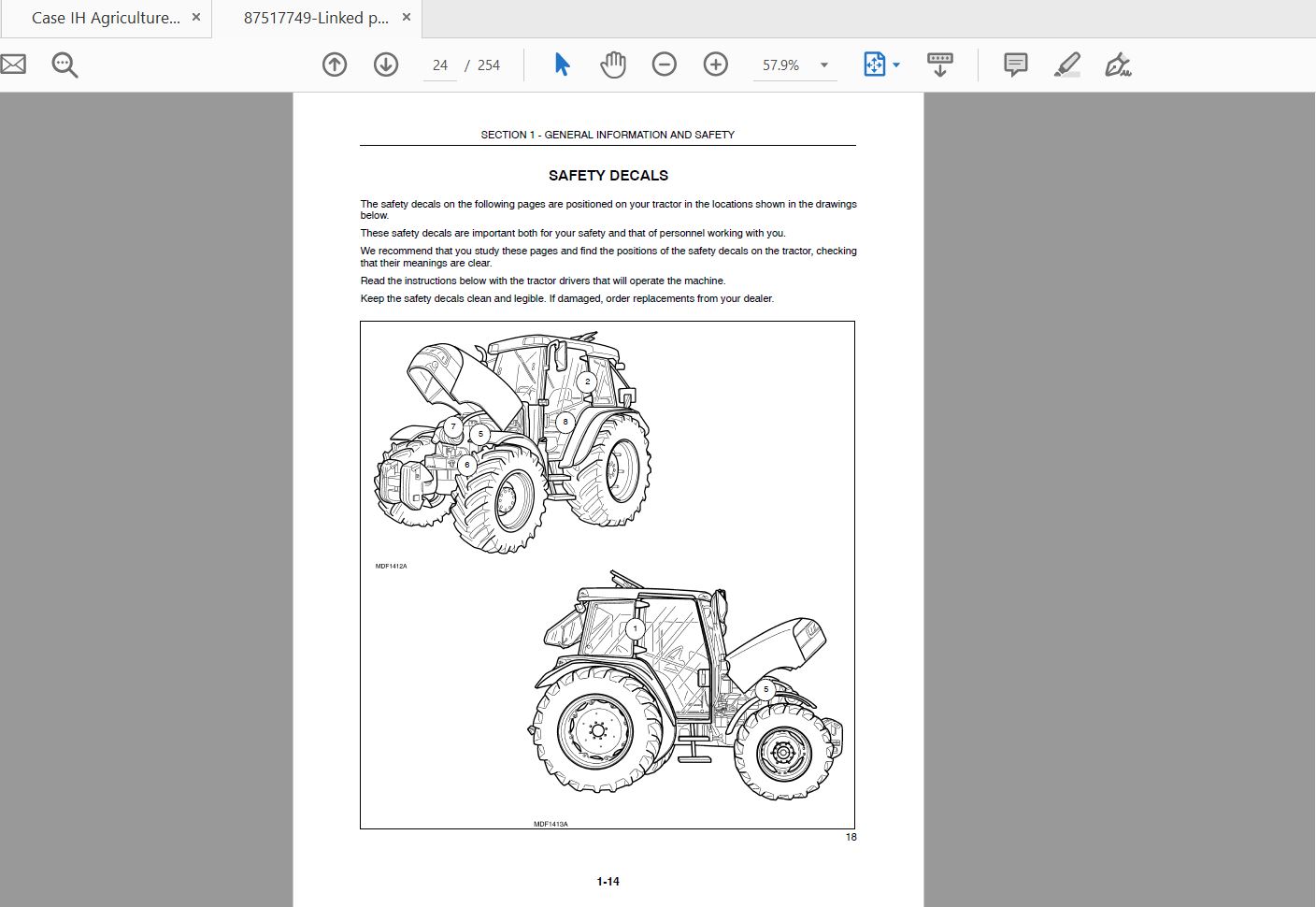The image size is (1316, 907).
Task: Open the sign document pen tool
Action: pos(1118,65)
